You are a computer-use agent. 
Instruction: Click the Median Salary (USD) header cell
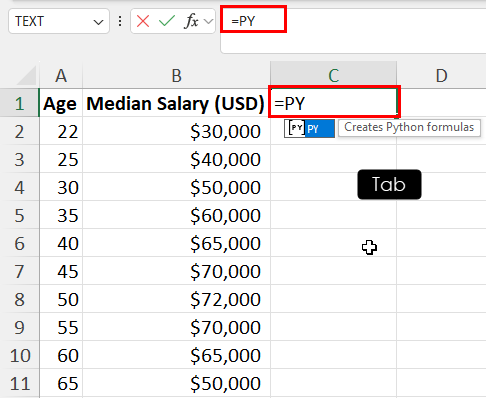click(x=176, y=103)
